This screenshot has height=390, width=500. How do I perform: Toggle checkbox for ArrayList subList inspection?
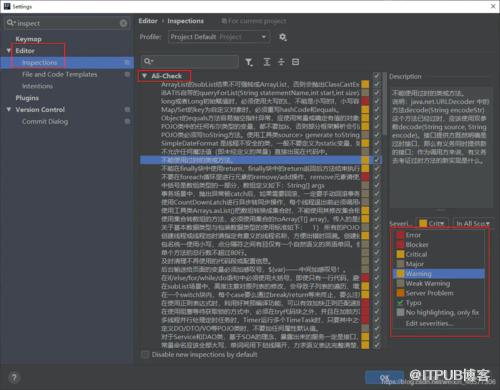[x=377, y=84]
